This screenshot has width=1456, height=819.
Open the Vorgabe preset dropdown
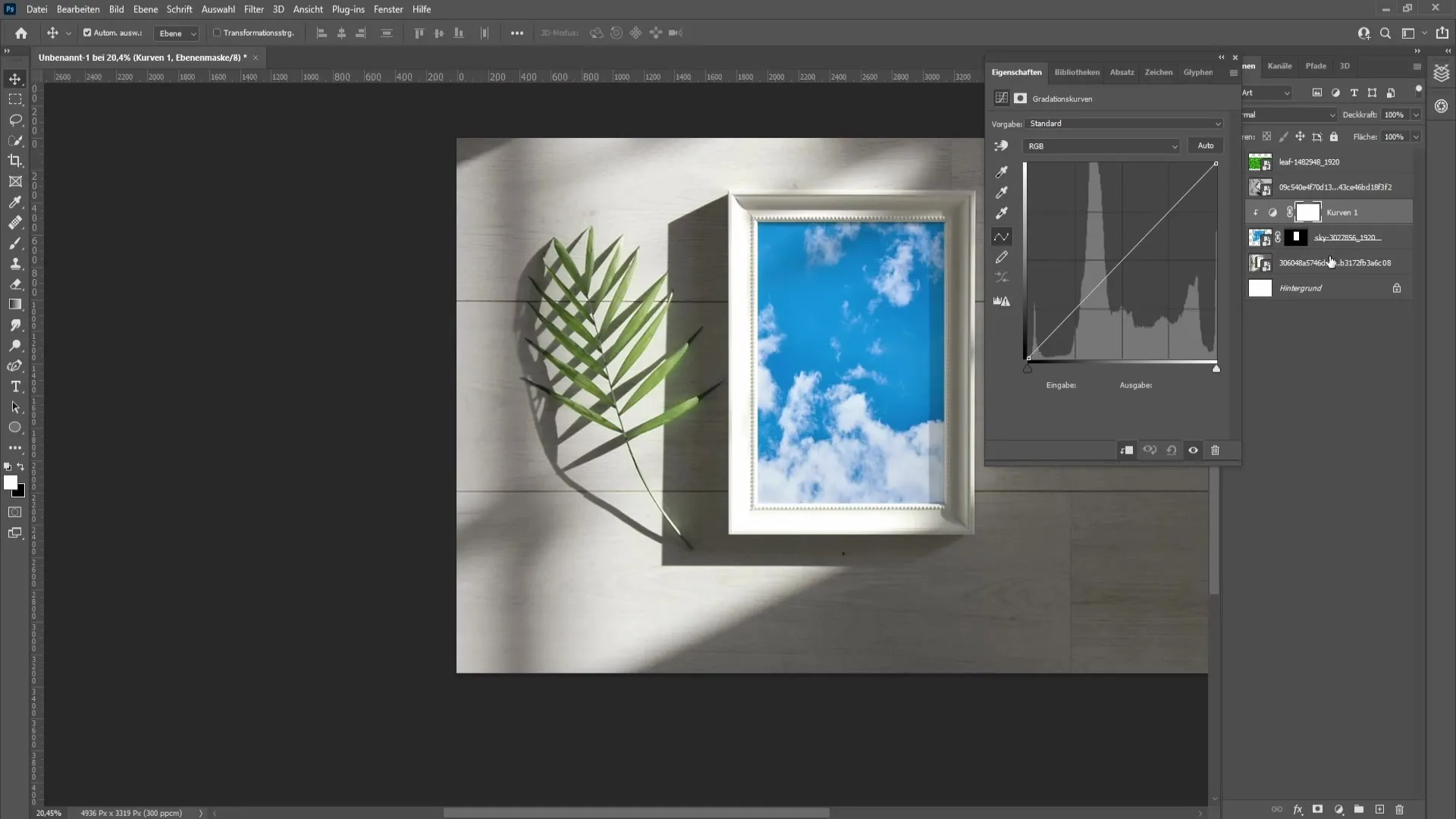click(x=1124, y=124)
